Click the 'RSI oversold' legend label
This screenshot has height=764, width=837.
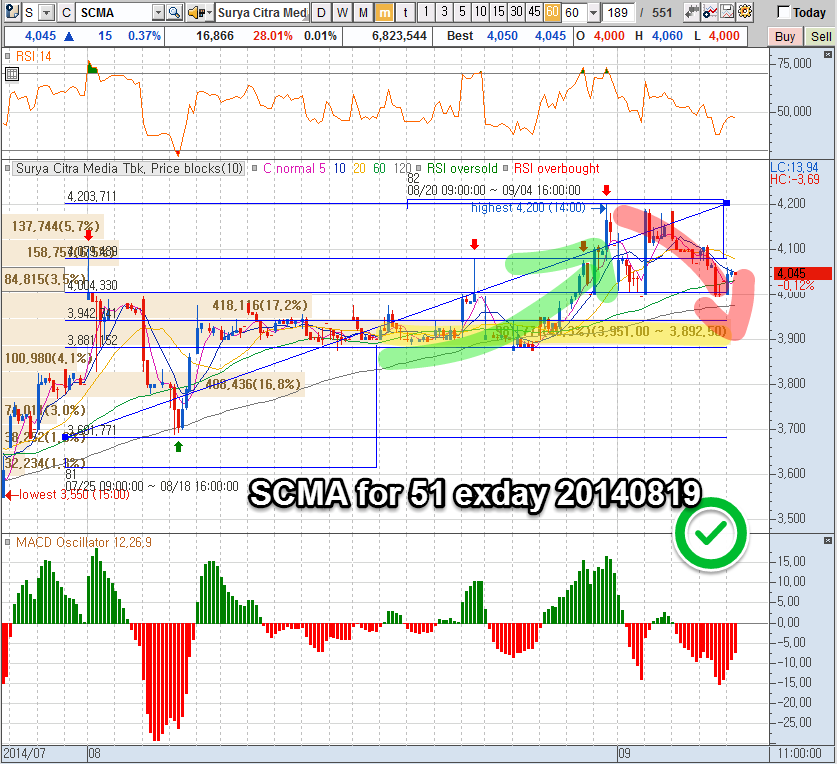tap(462, 169)
